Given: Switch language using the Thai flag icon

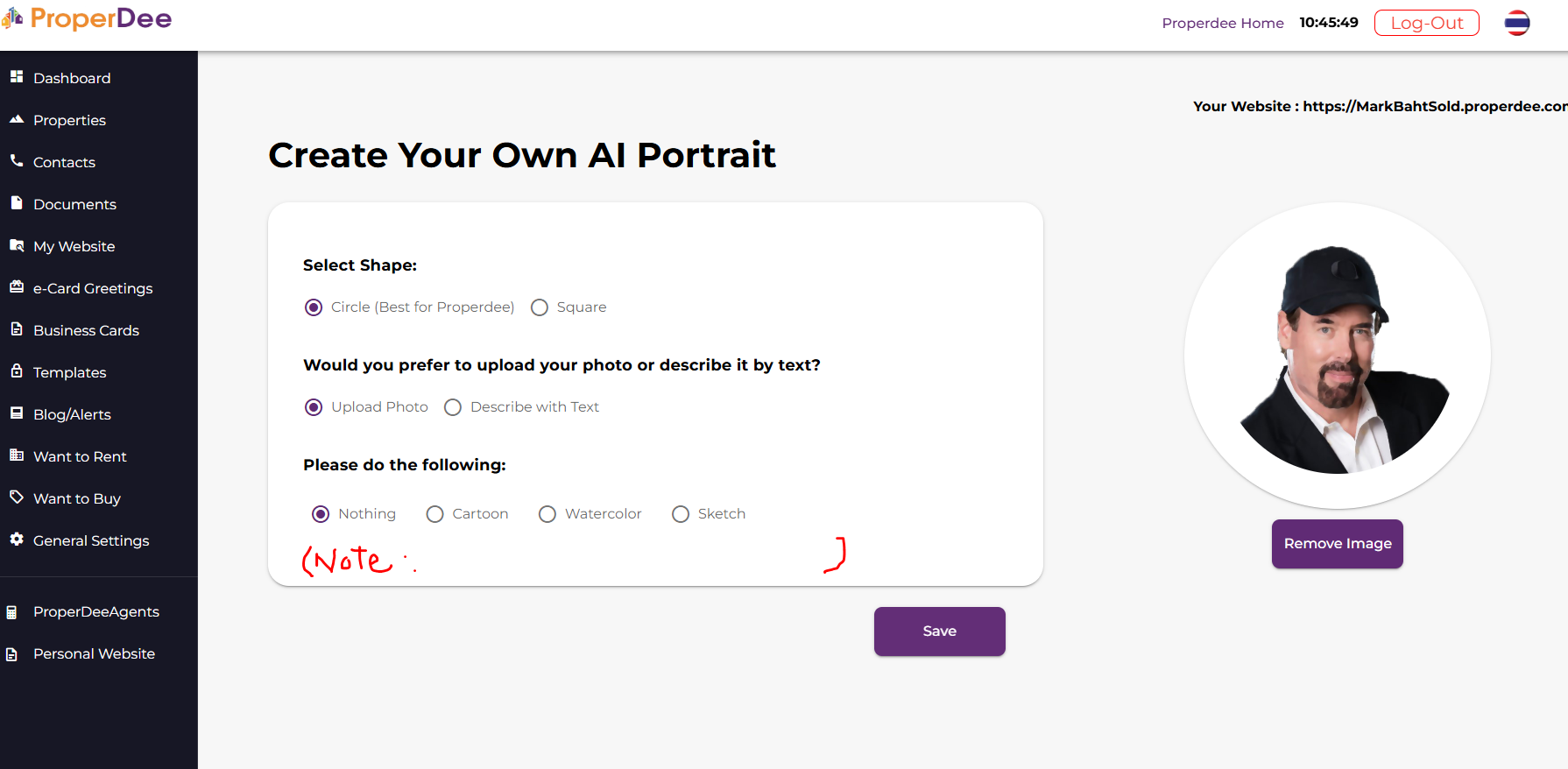Looking at the screenshot, I should (x=1517, y=23).
